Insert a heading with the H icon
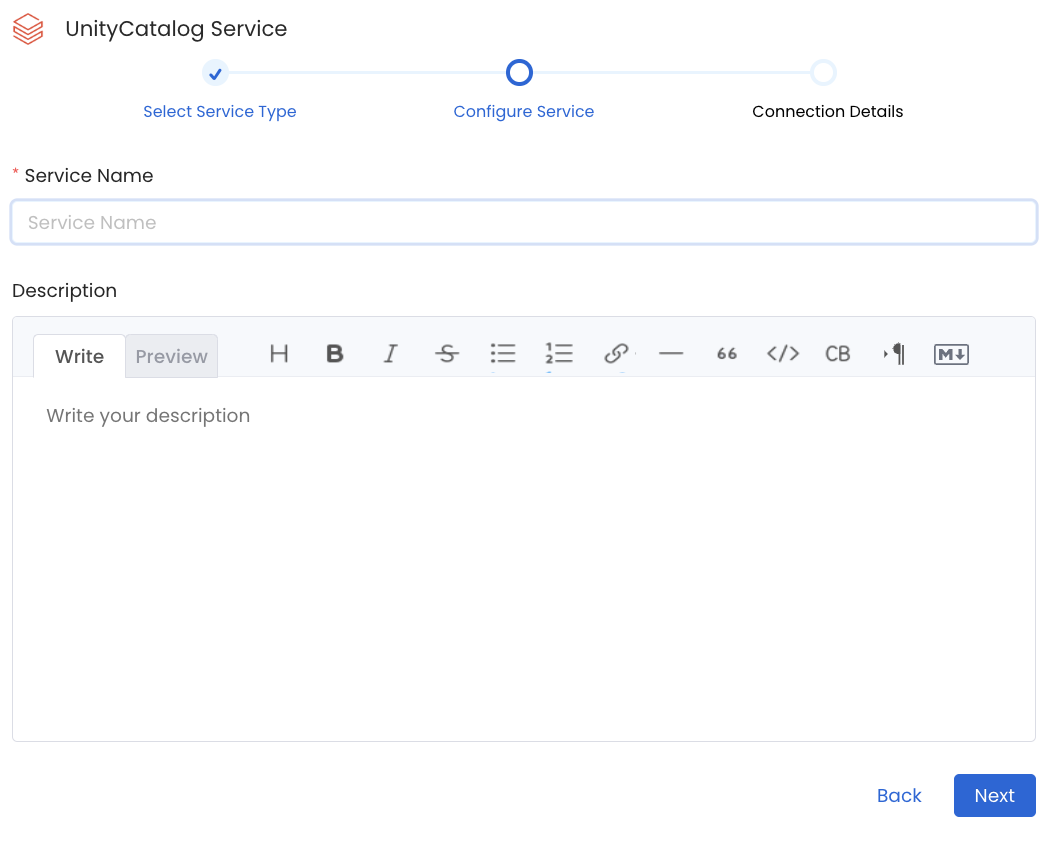This screenshot has width=1056, height=848. tap(279, 354)
